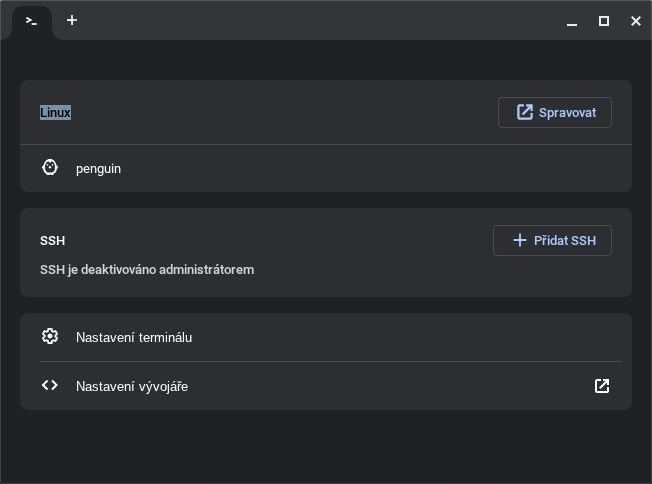The height and width of the screenshot is (484, 652).
Task: Click the gear icon for terminal settings
Action: pos(50,336)
